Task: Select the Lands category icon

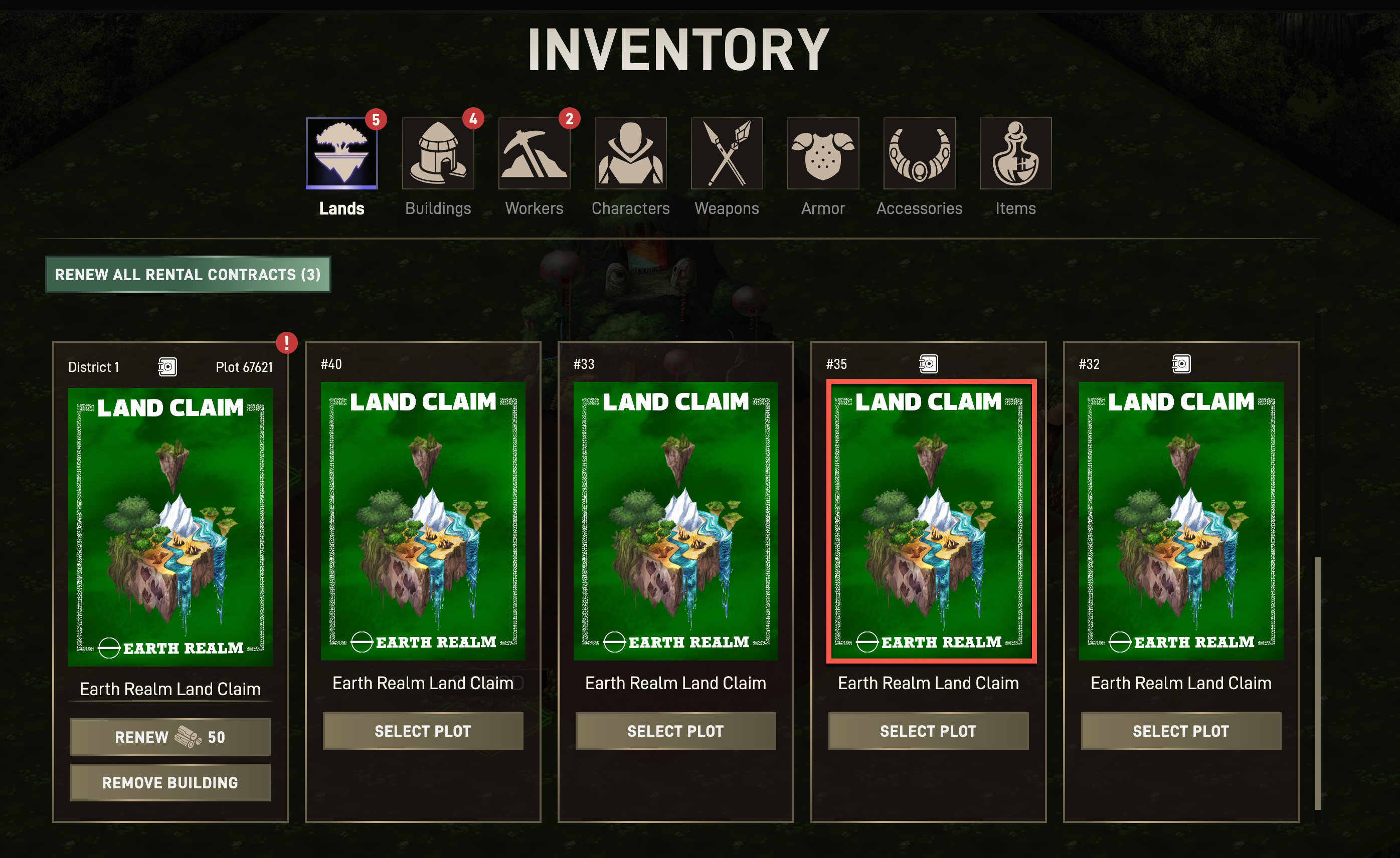Action: [341, 153]
